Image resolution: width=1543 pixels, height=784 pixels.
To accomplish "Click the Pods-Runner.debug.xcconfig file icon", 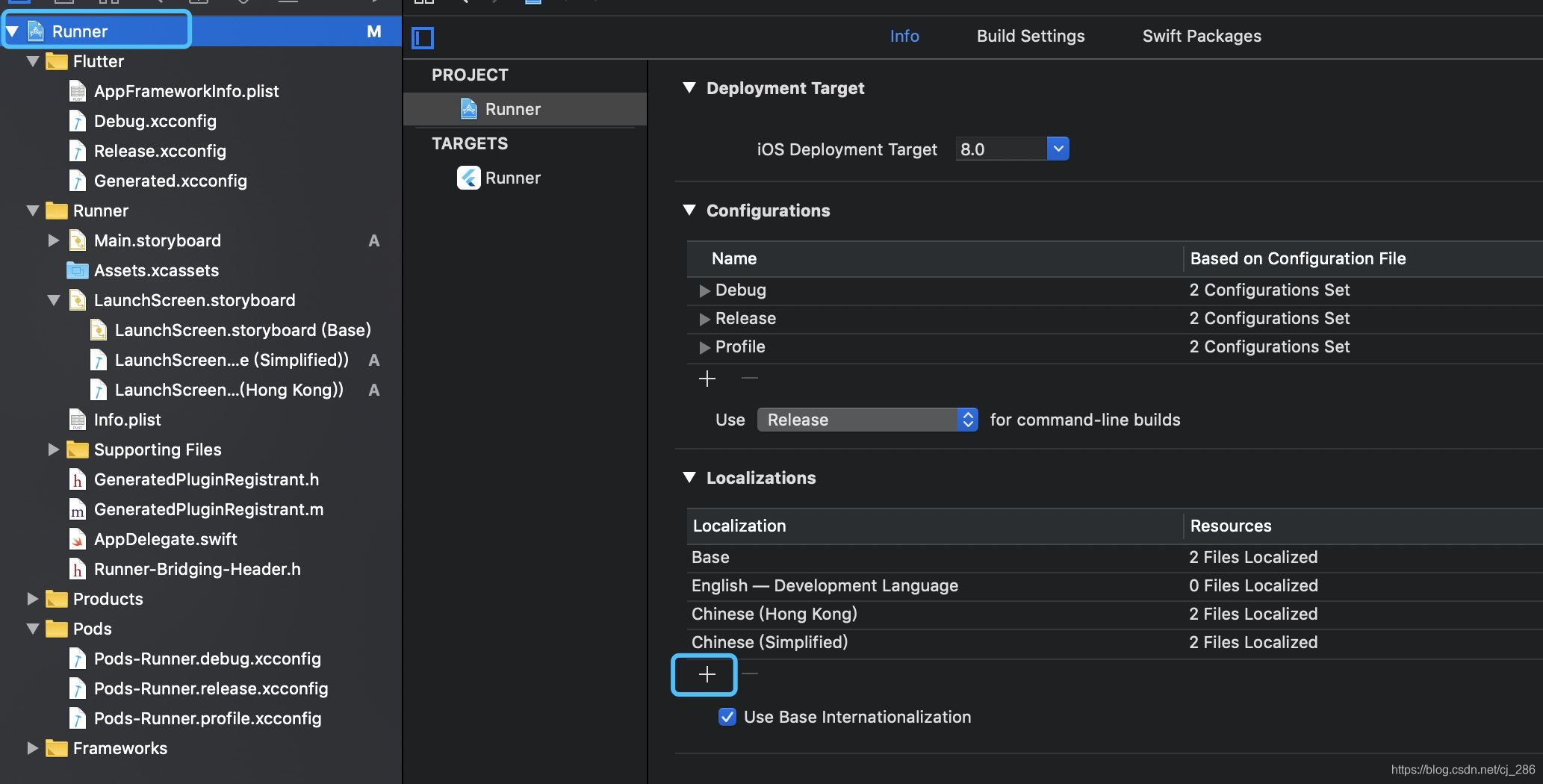I will (x=78, y=659).
